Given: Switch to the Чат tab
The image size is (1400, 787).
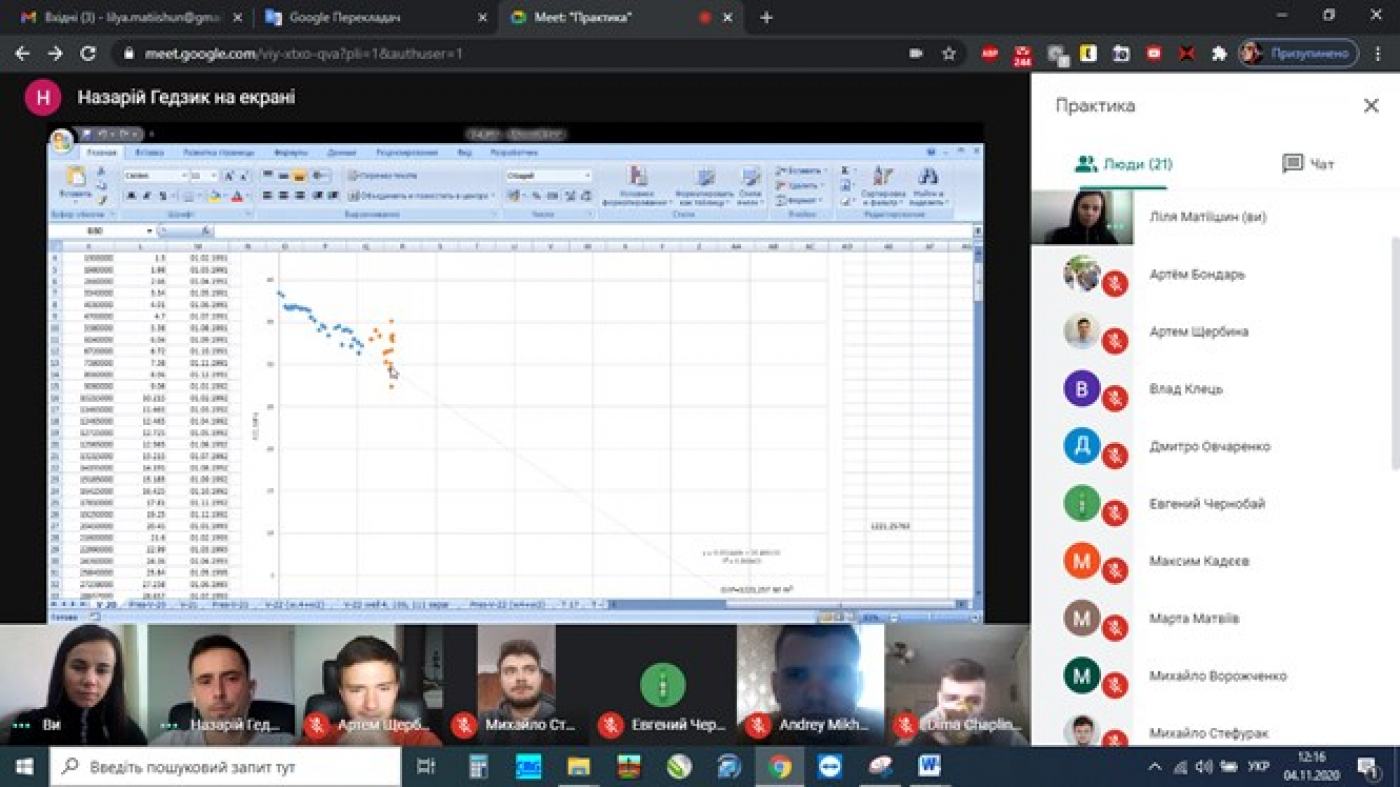Looking at the screenshot, I should (x=1308, y=164).
